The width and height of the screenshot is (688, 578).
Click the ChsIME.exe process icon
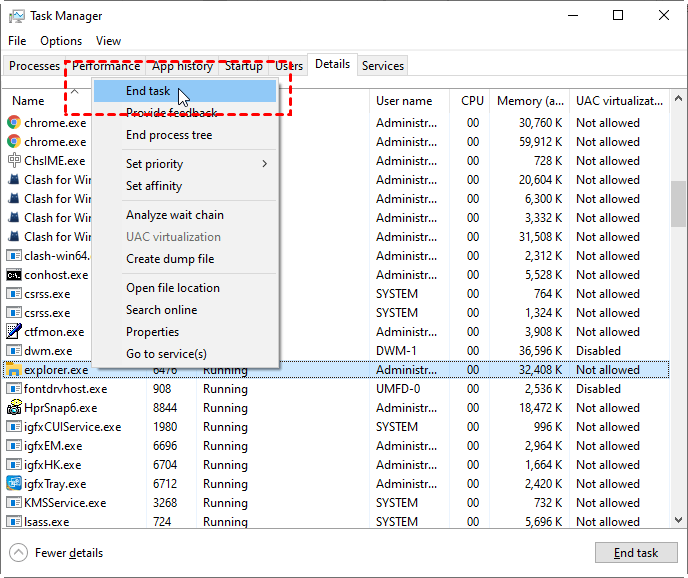(x=14, y=161)
